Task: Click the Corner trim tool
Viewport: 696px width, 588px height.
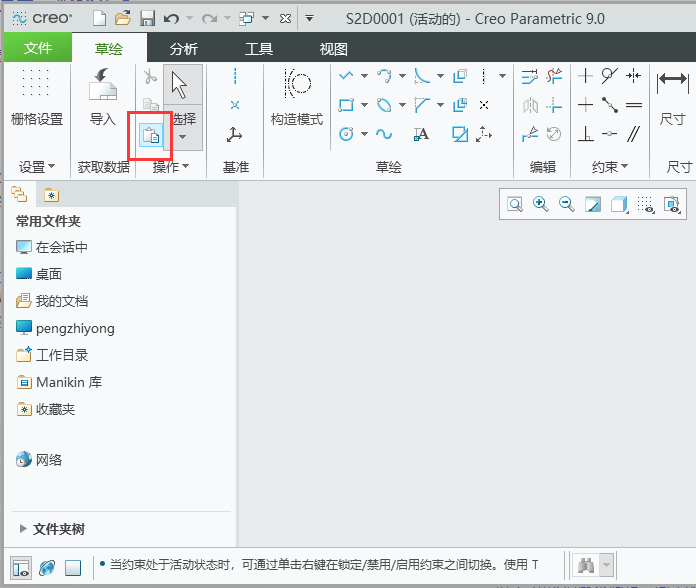Action: point(554,106)
